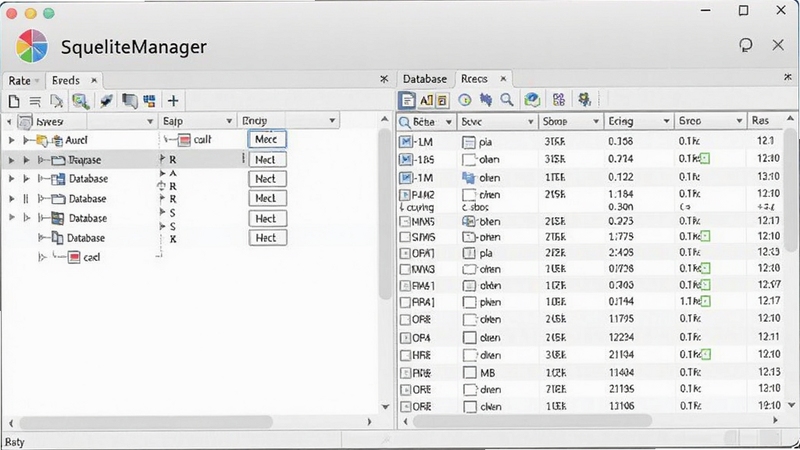Click the colorful SqueliteManager logo
The height and width of the screenshot is (450, 800).
coord(32,46)
